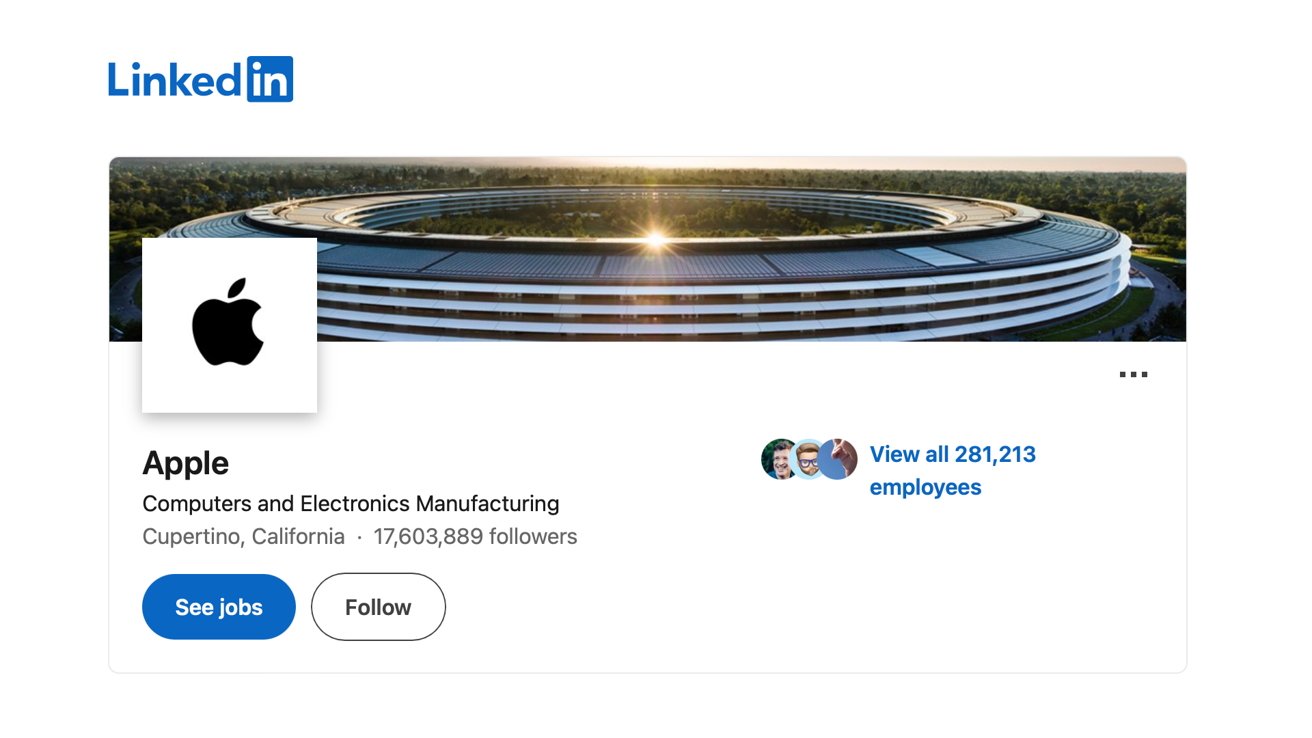Open the Apple company logo image
The width and height of the screenshot is (1312, 738).
(229, 325)
